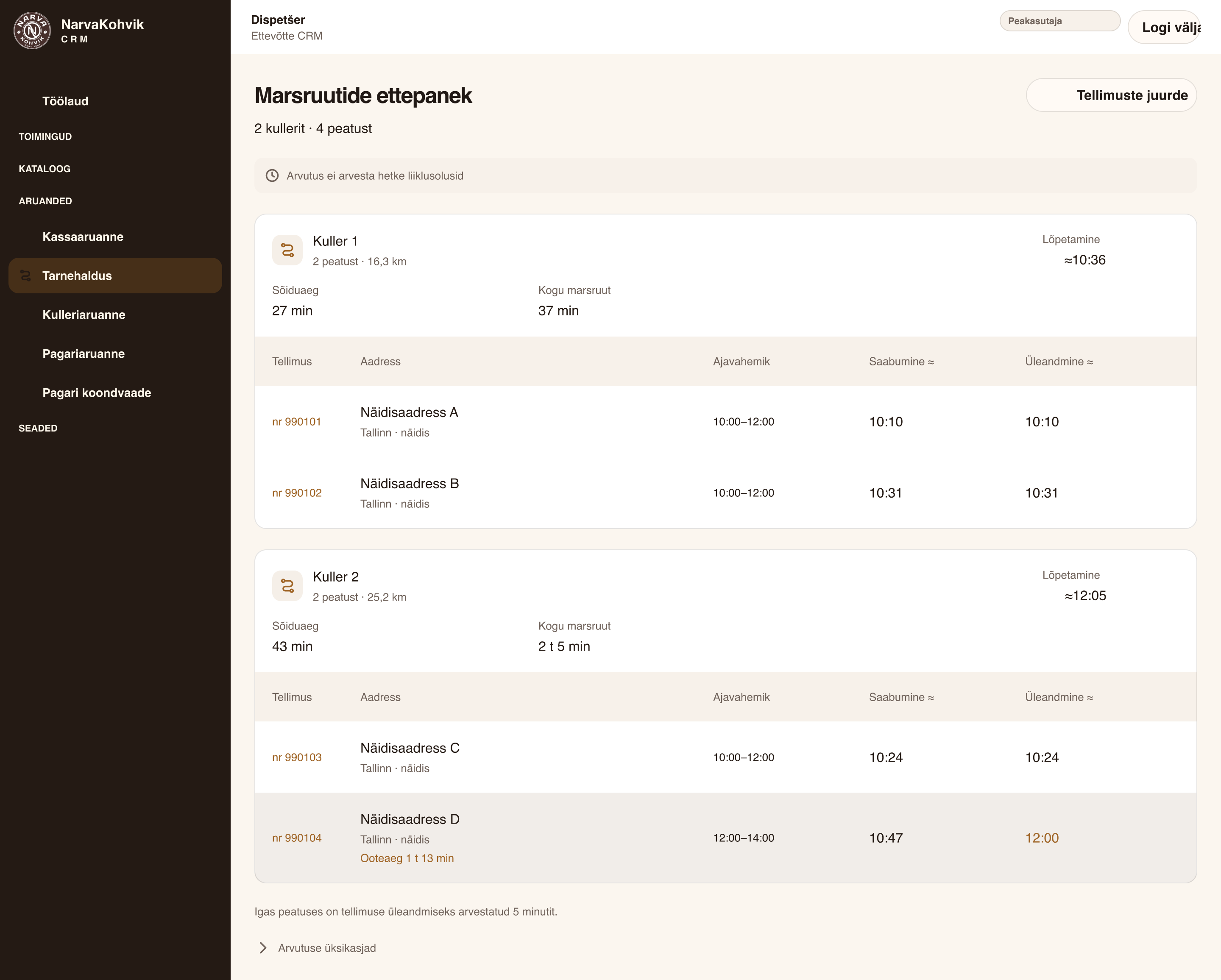
Task: Click the Tarnehaldus route icon in the sidebar
Action: tap(25, 276)
